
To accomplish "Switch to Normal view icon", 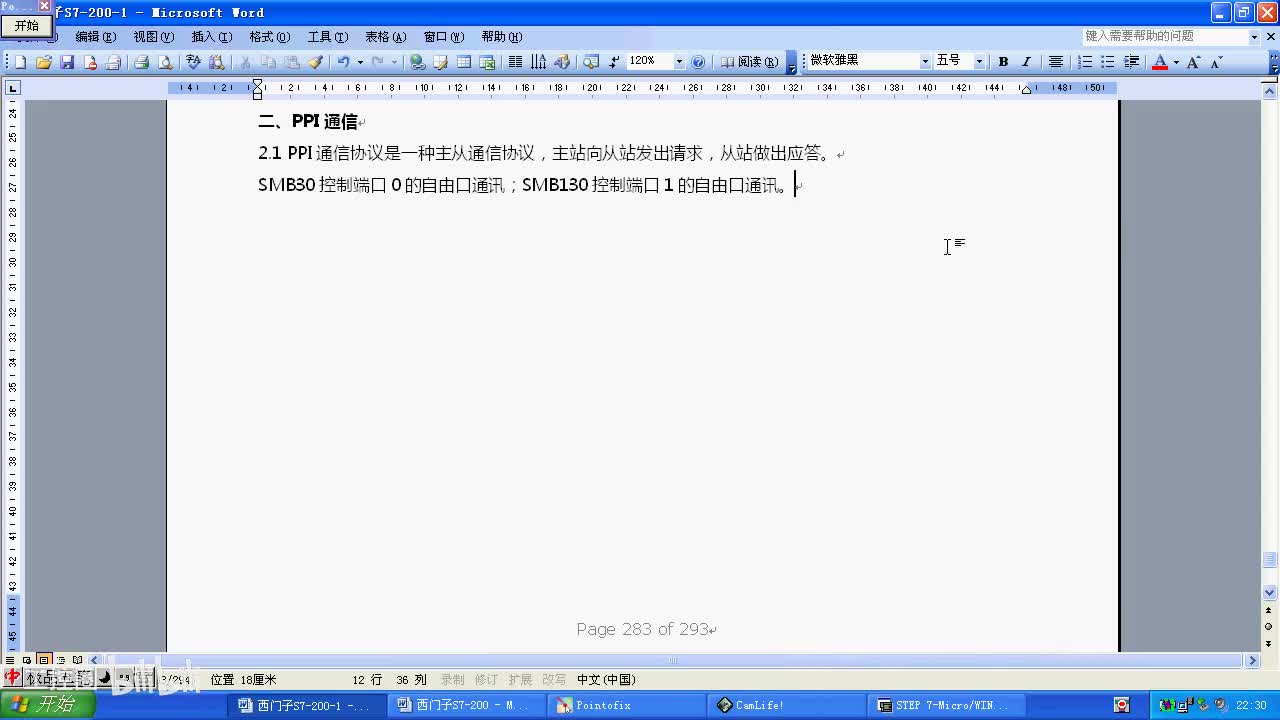I will click(11, 660).
